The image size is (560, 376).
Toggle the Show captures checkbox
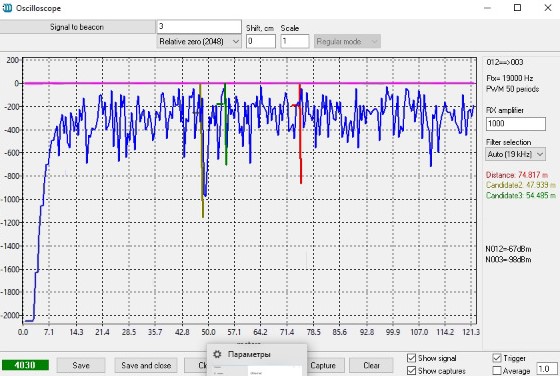pos(411,371)
